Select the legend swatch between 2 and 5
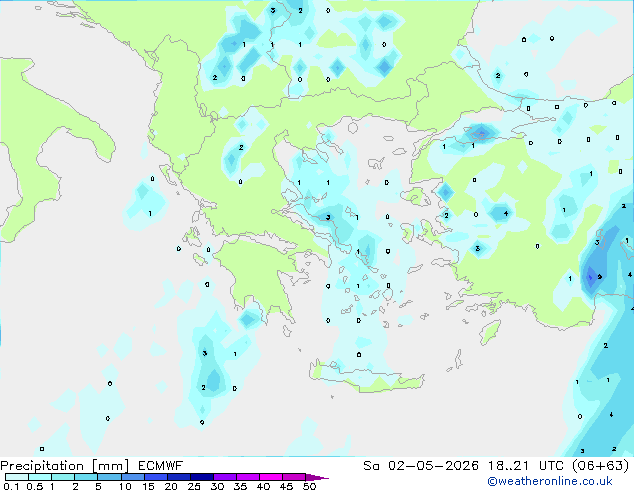Viewport: 634px width, 490px height. click(x=86, y=477)
